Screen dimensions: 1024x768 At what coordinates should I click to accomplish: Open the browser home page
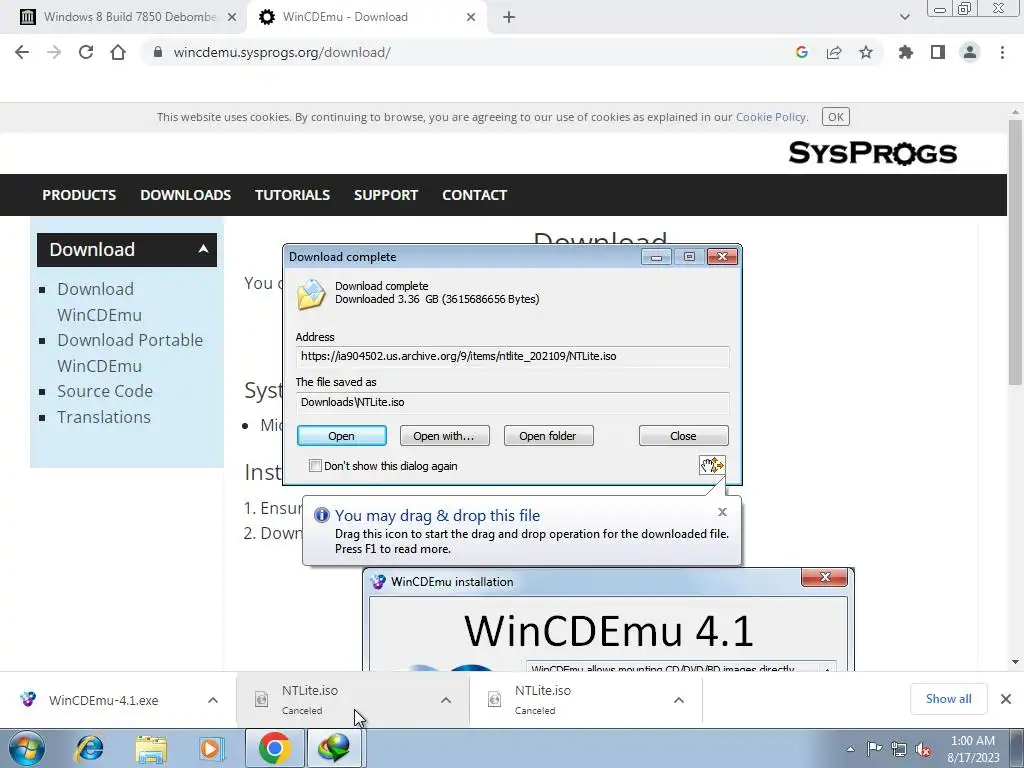pyautogui.click(x=118, y=52)
